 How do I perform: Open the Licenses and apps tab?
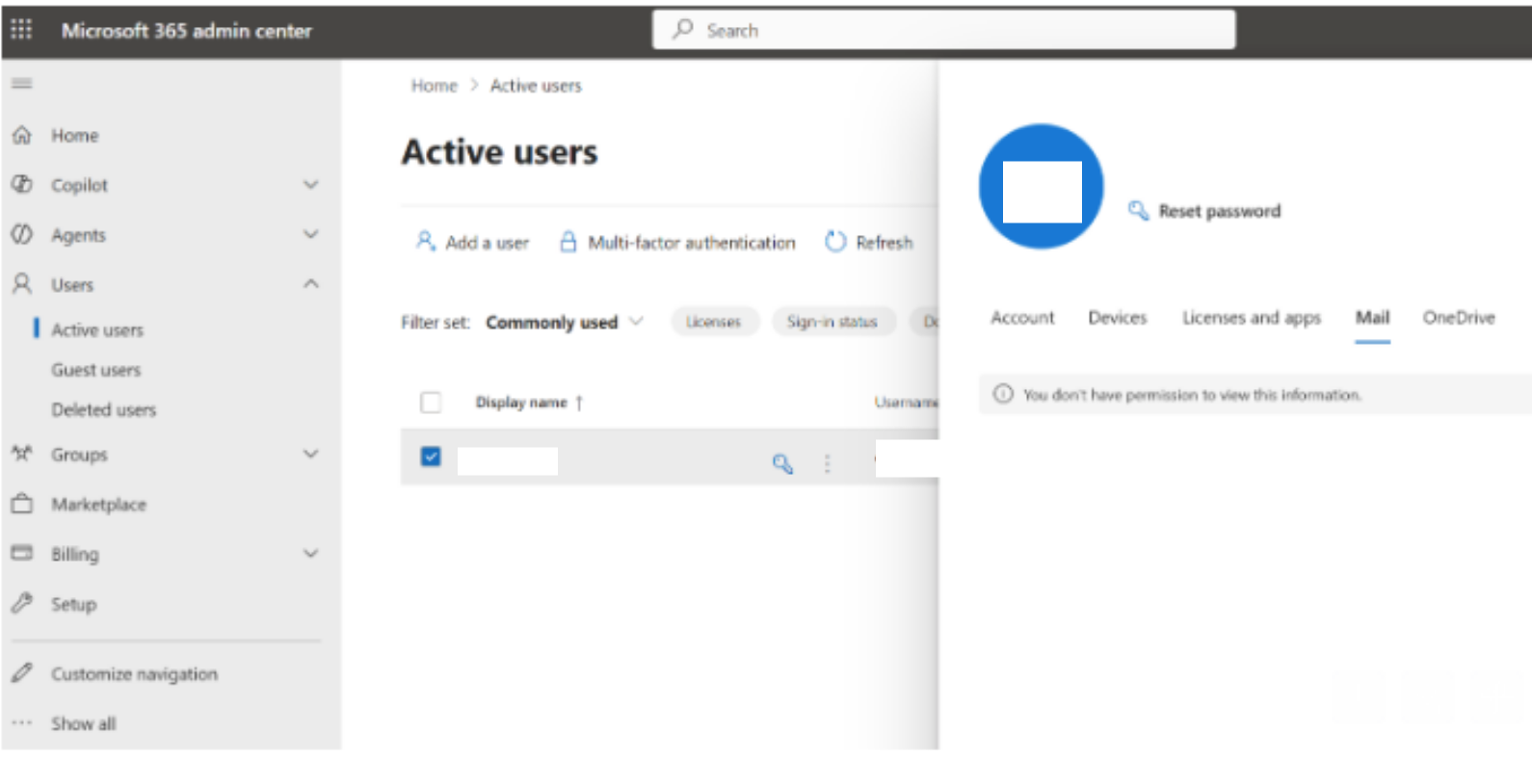coord(1252,318)
